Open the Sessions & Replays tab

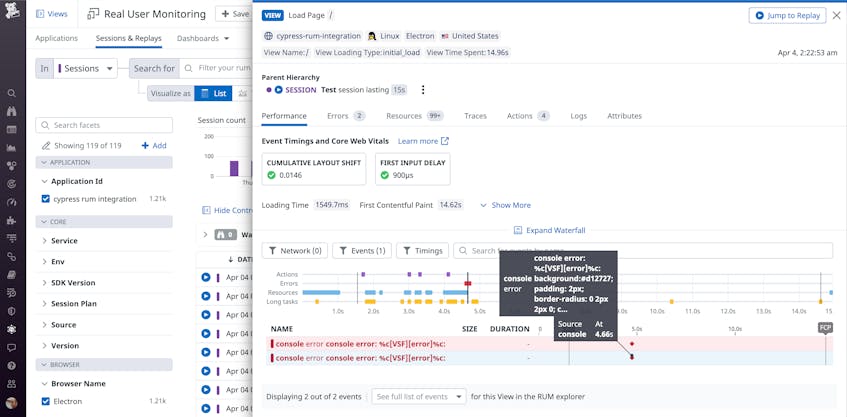click(129, 38)
